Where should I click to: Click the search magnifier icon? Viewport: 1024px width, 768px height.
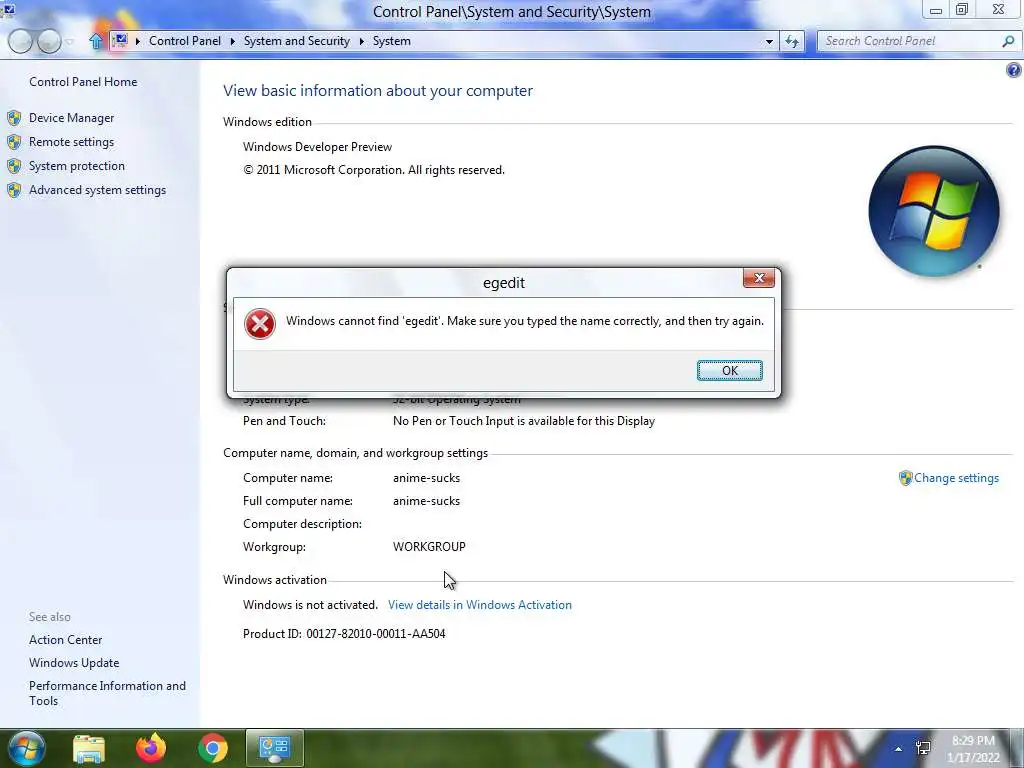point(1008,41)
